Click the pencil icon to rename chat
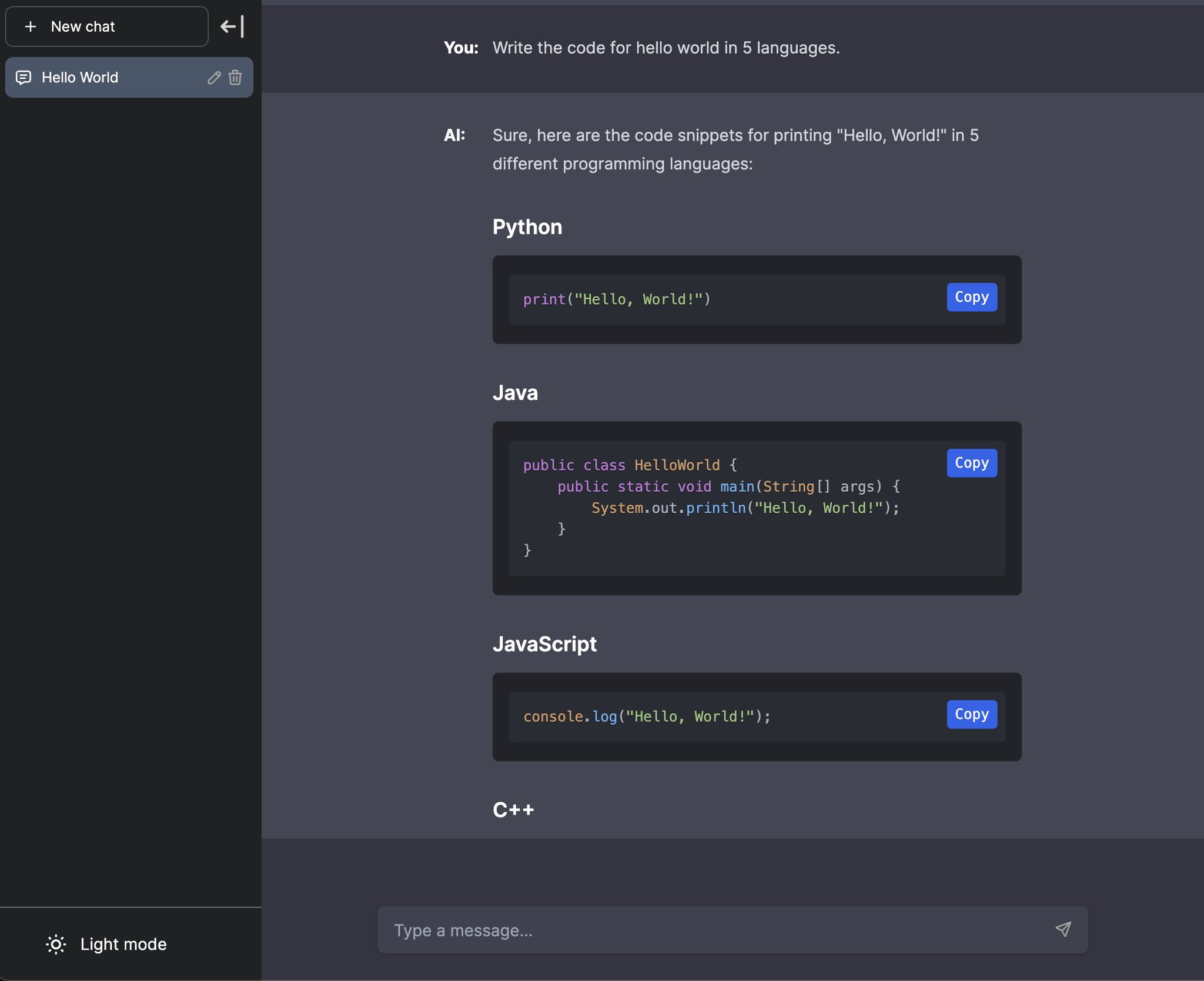This screenshot has width=1204, height=981. pos(214,78)
